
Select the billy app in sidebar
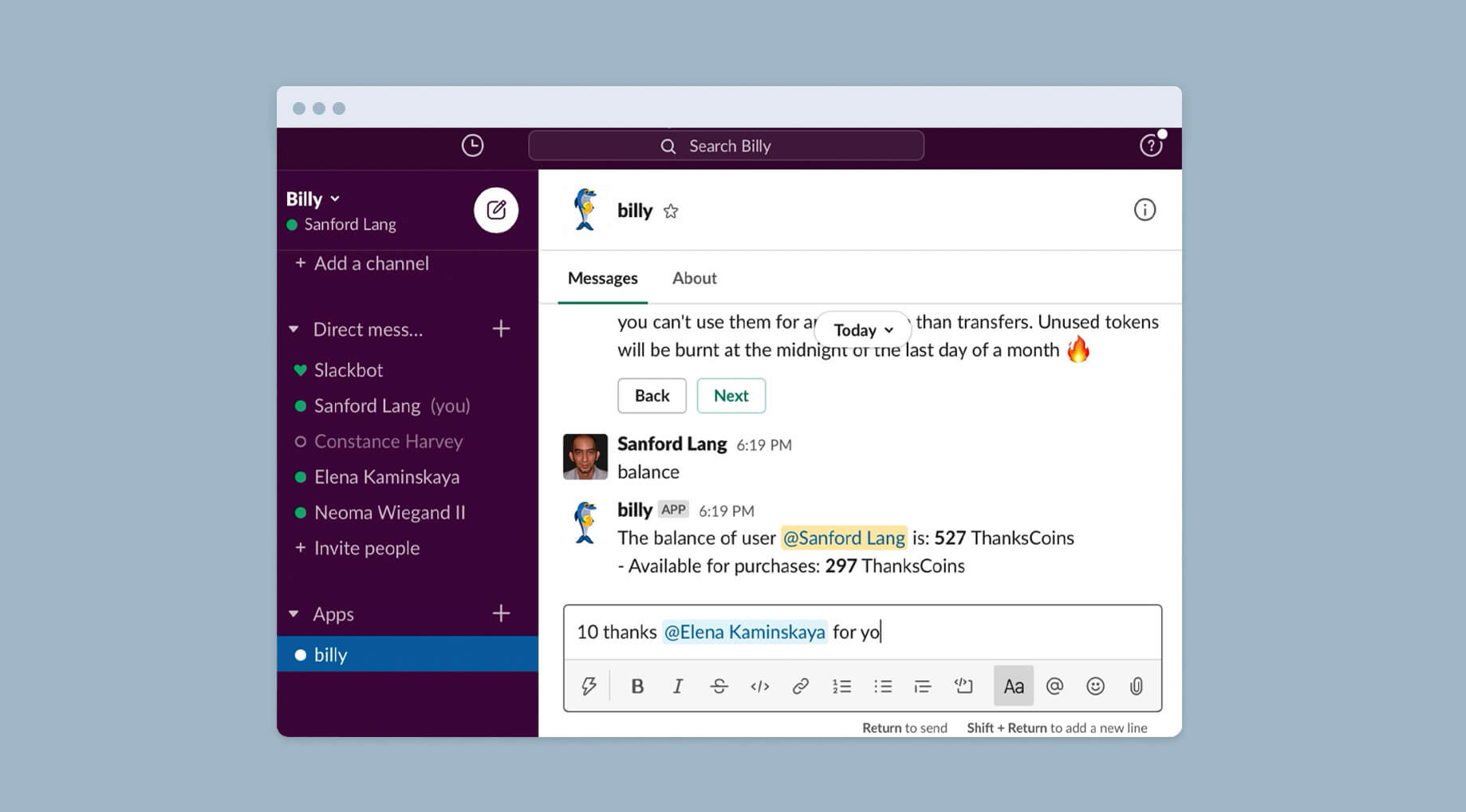pyautogui.click(x=408, y=655)
